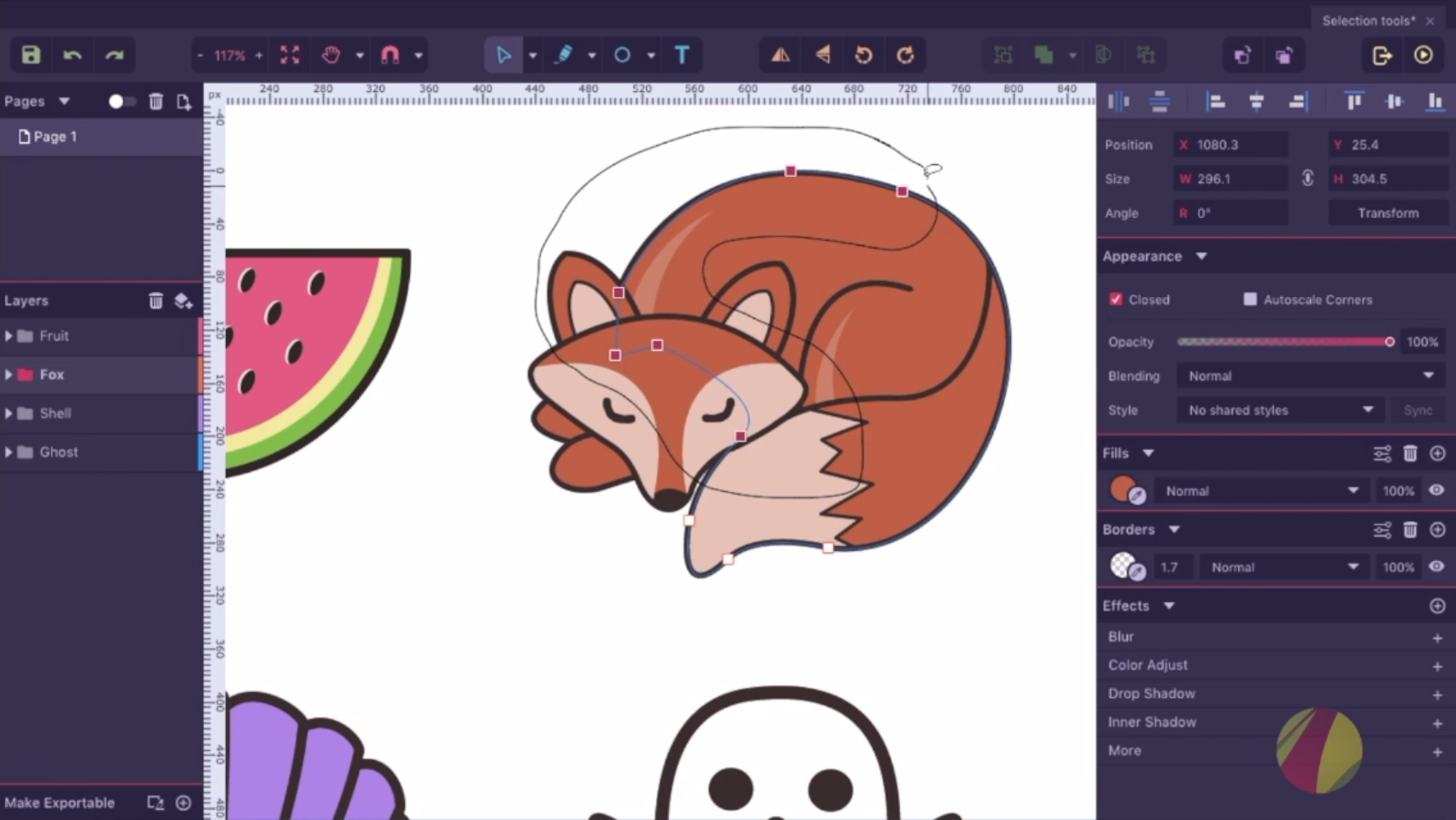Save the current document

coord(29,55)
